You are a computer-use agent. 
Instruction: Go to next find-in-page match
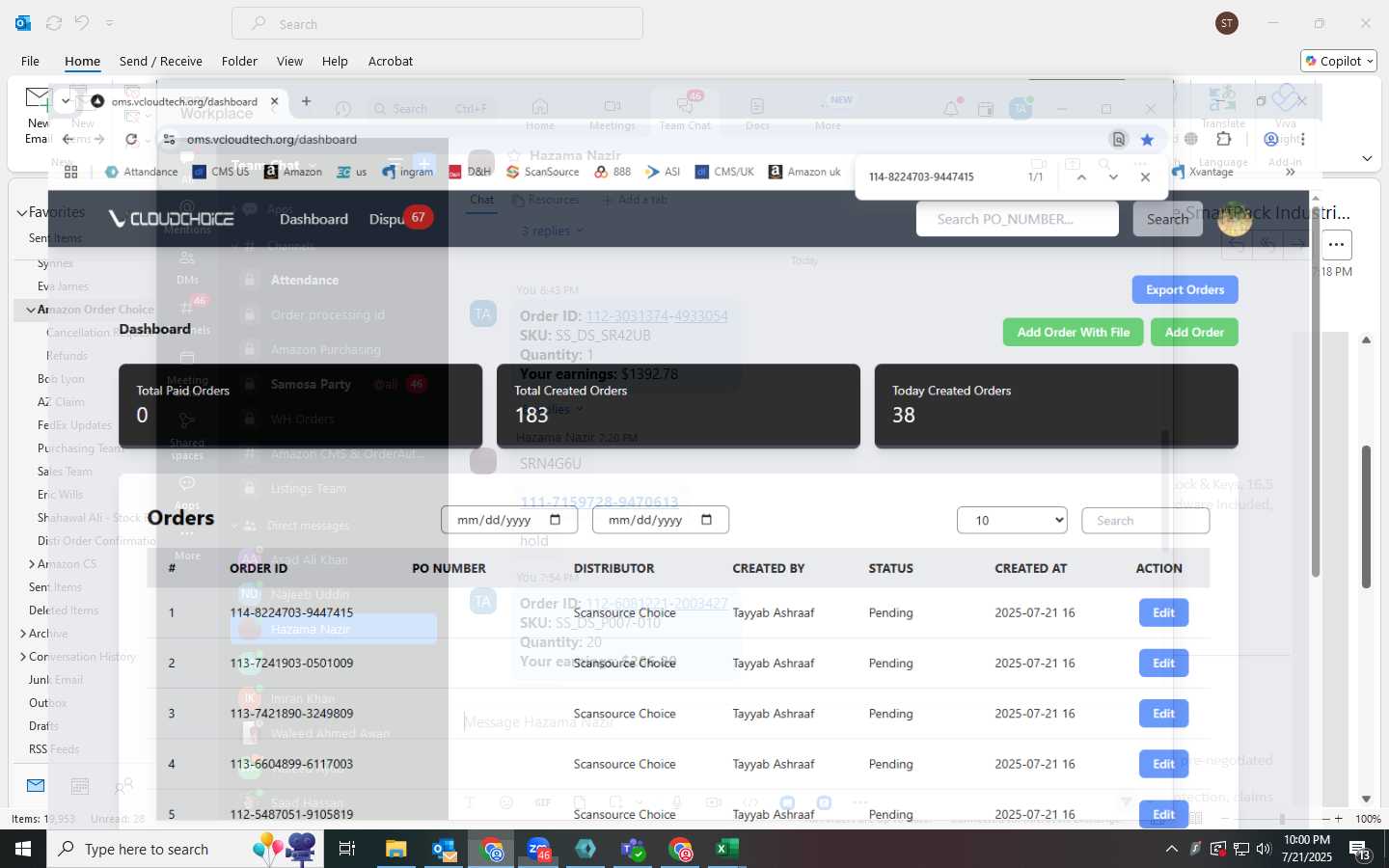click(1113, 177)
